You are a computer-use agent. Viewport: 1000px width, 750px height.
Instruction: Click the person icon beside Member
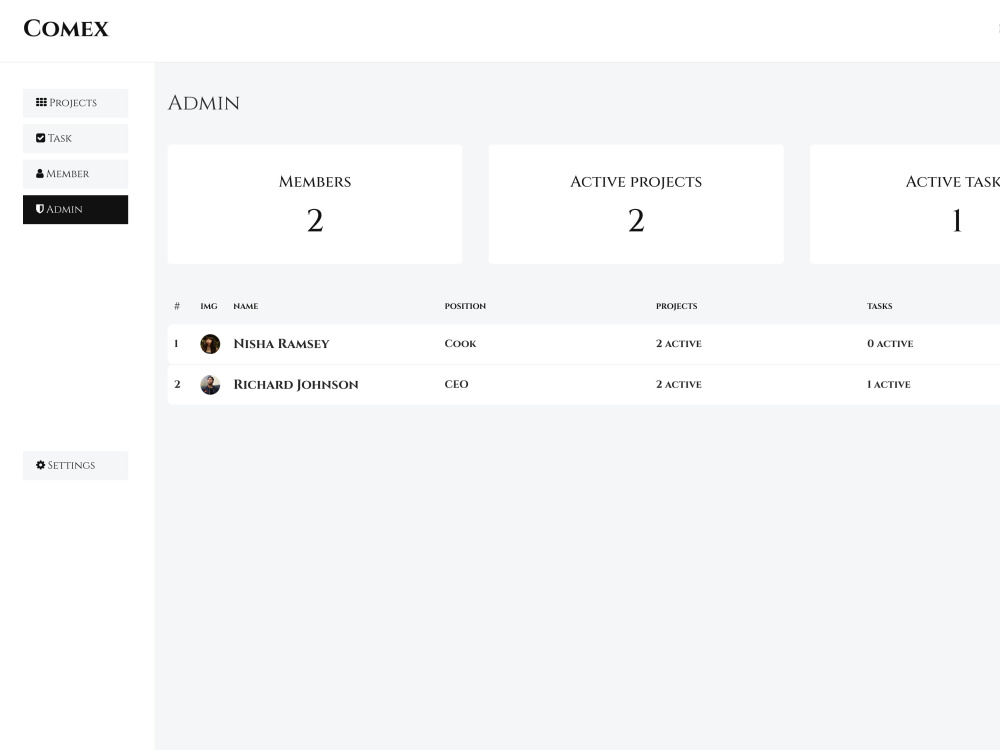click(40, 173)
